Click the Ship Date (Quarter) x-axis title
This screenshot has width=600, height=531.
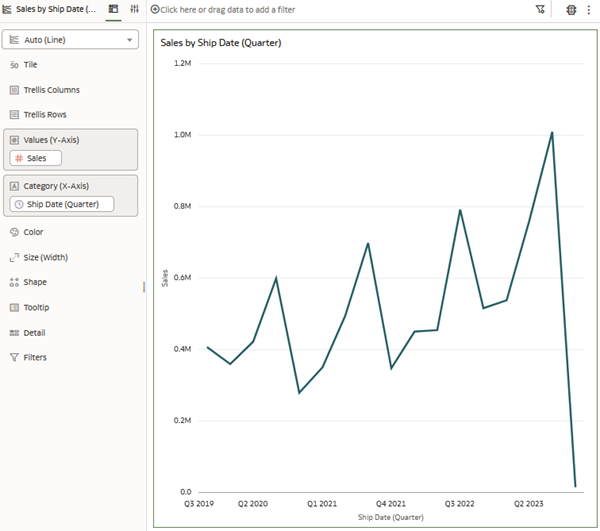[391, 517]
